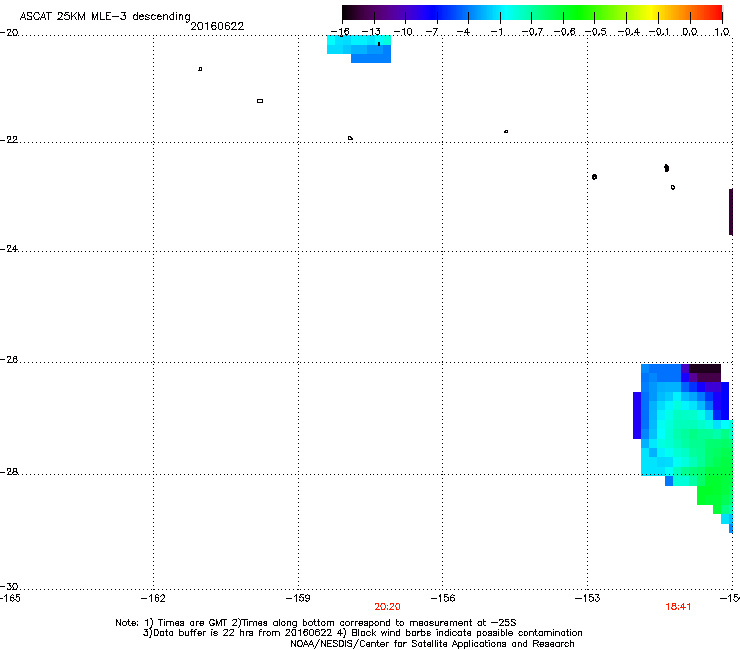Select the -24 latitude axis label
The height and width of the screenshot is (650, 740).
tap(9, 248)
